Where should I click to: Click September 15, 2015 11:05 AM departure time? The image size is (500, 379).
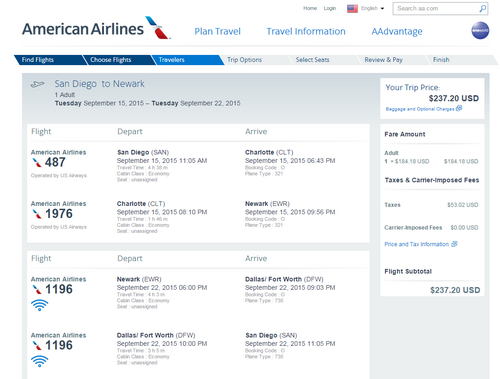(x=162, y=161)
